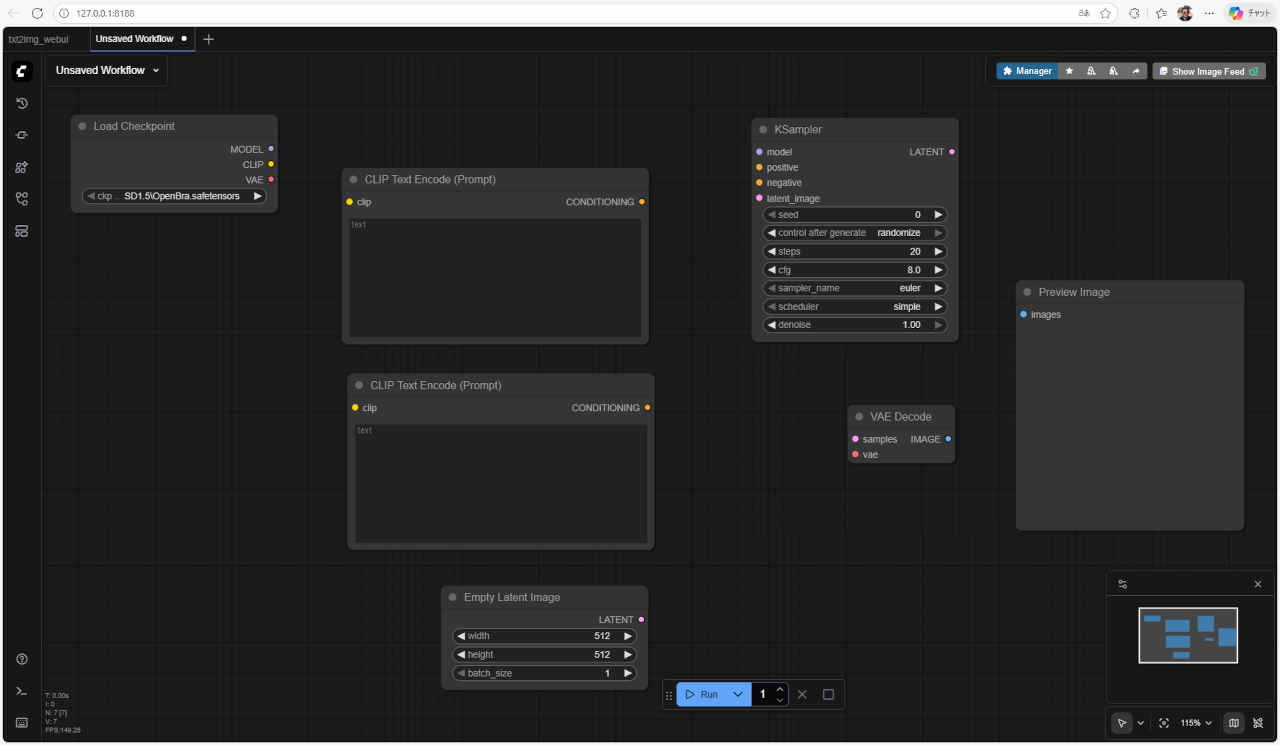
Task: Open the queue history sidebar icon
Action: pyautogui.click(x=22, y=103)
